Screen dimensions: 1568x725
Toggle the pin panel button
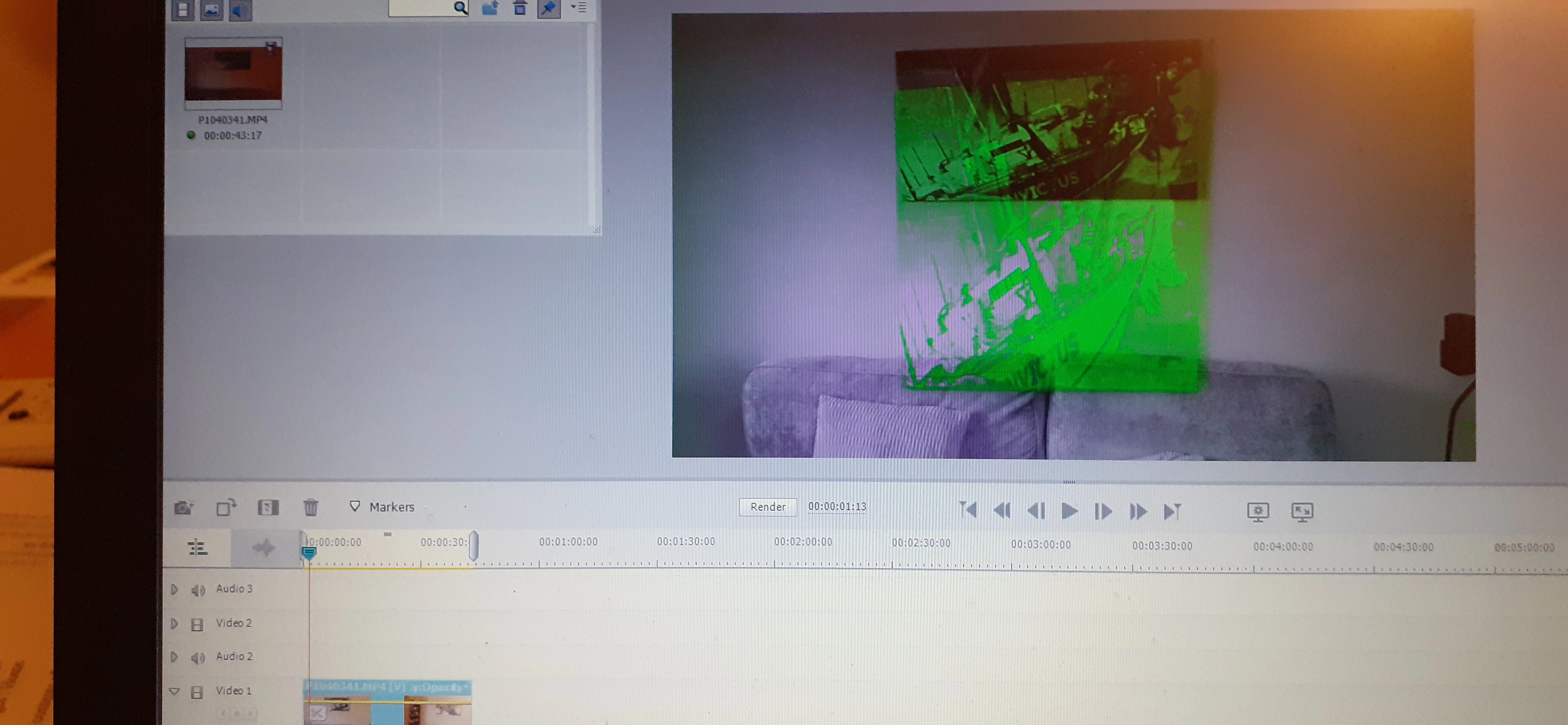(x=548, y=8)
